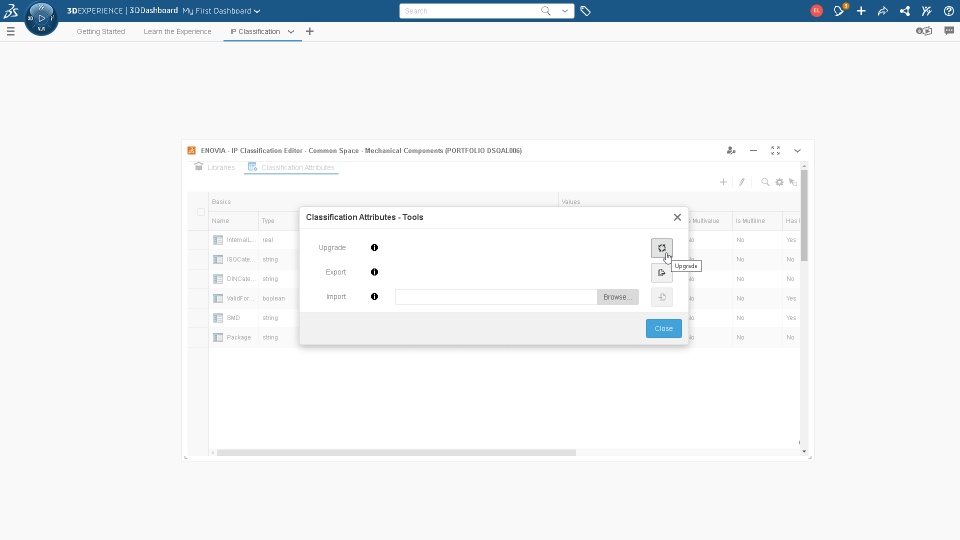Click the Upgrade tool button
Screen dimensions: 960x540
(x=661, y=248)
